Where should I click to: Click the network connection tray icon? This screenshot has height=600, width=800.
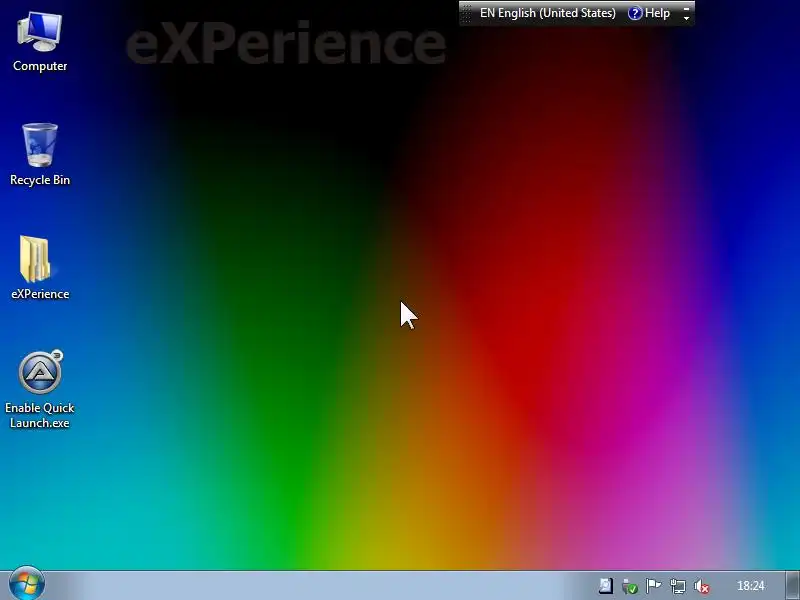pos(678,586)
